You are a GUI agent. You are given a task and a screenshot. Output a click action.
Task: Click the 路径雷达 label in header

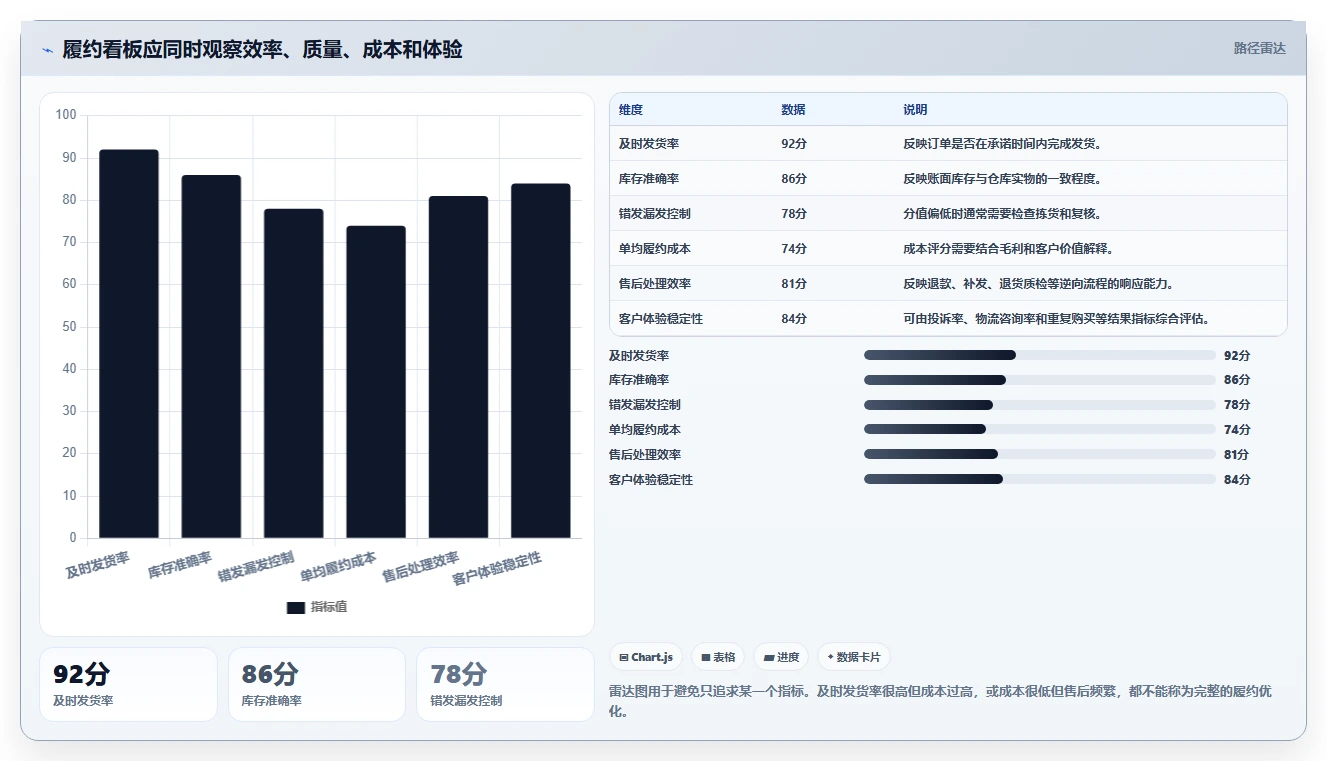pos(1259,48)
